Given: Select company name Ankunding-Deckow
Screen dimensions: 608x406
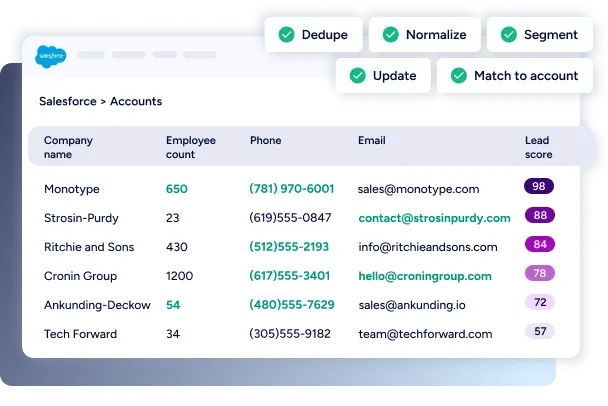Looking at the screenshot, I should click(97, 305).
